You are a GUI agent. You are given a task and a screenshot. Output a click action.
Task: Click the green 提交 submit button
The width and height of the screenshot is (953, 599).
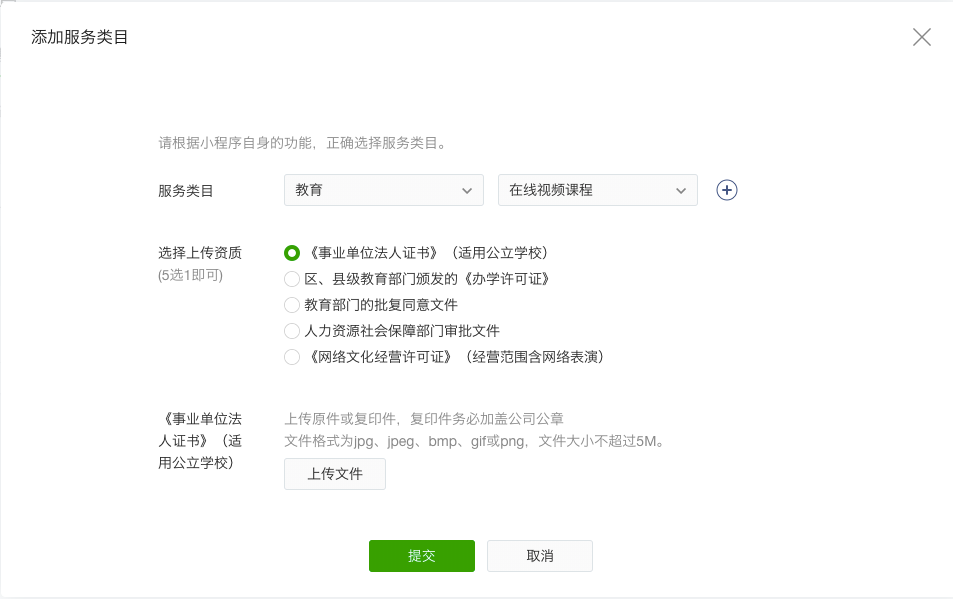[x=422, y=556]
